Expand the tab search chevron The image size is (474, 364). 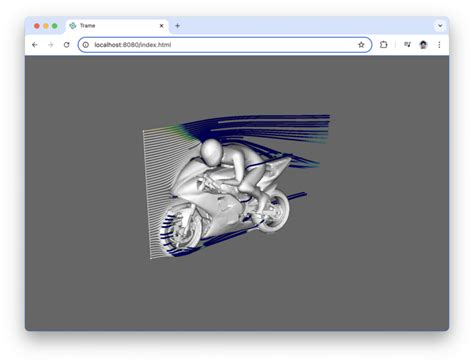pos(440,26)
